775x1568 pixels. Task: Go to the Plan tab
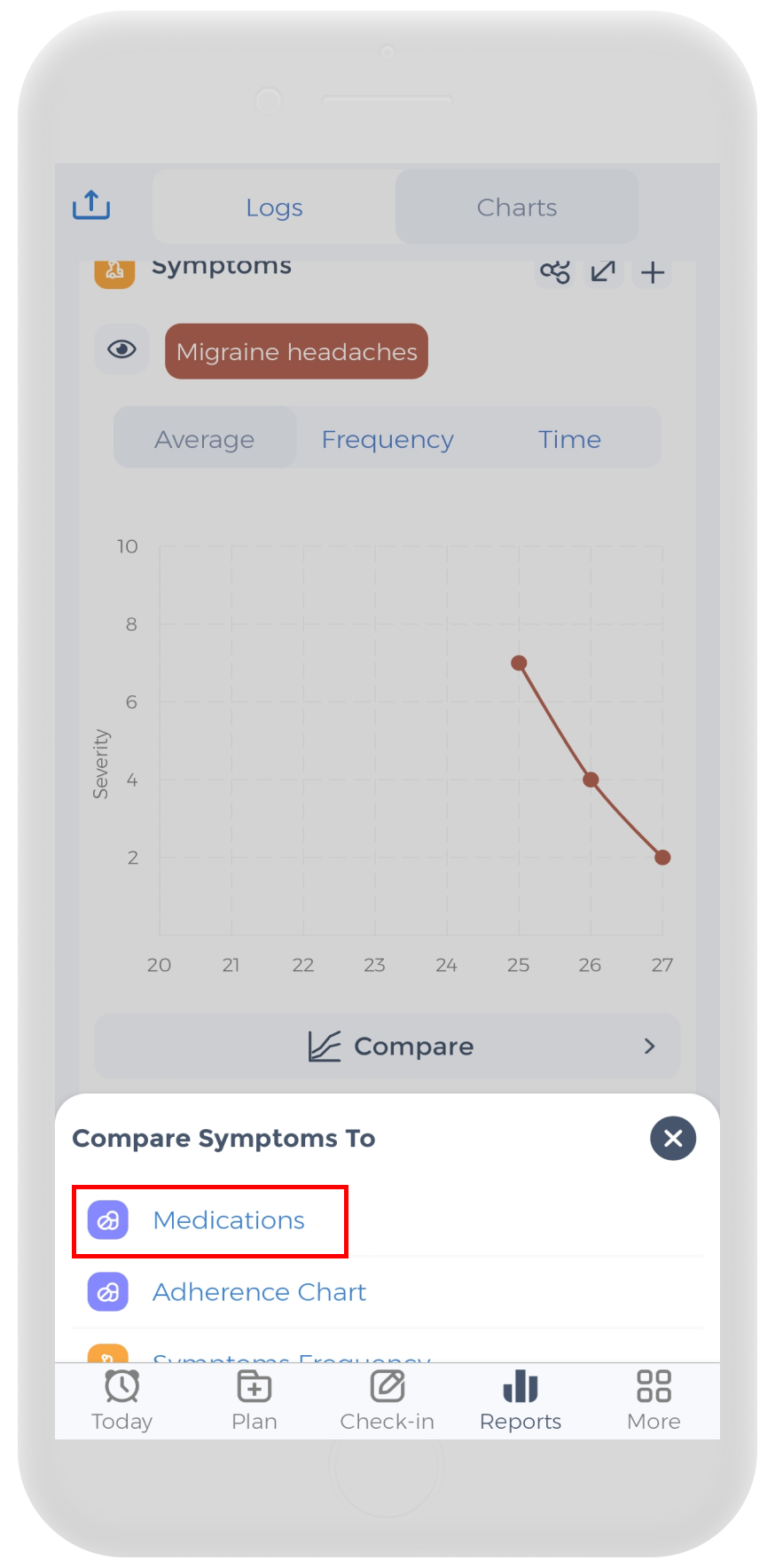coord(254,1399)
